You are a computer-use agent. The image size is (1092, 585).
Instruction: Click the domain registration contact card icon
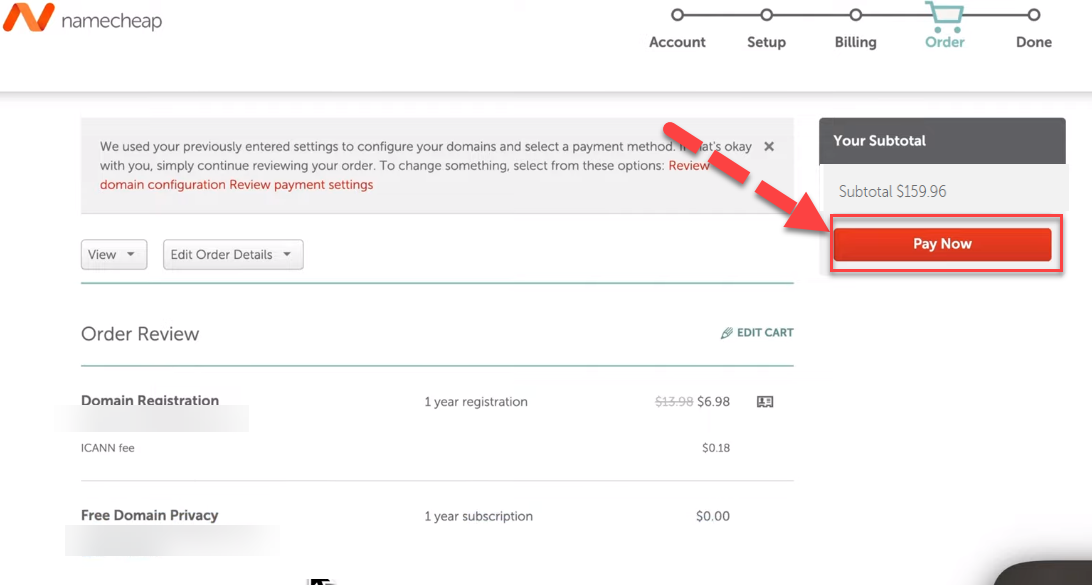765,402
